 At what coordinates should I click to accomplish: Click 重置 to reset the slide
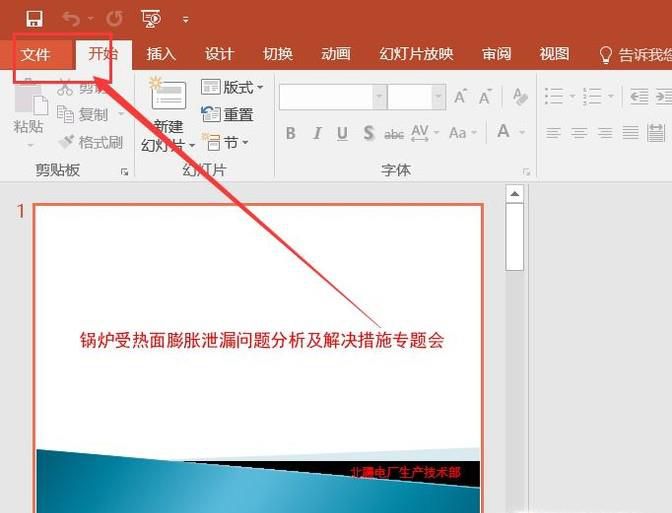click(x=227, y=114)
